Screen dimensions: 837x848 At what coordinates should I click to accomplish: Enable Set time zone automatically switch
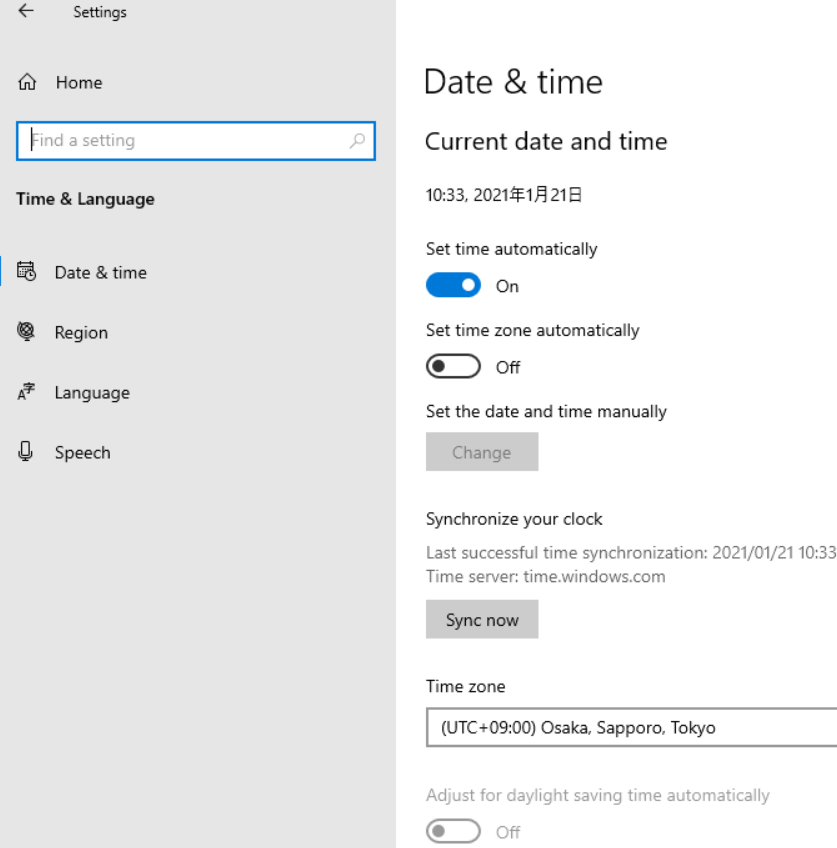coord(453,367)
